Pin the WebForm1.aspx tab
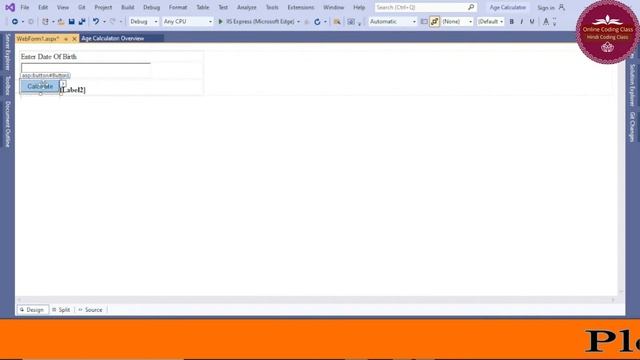640x360 pixels. (x=66, y=39)
